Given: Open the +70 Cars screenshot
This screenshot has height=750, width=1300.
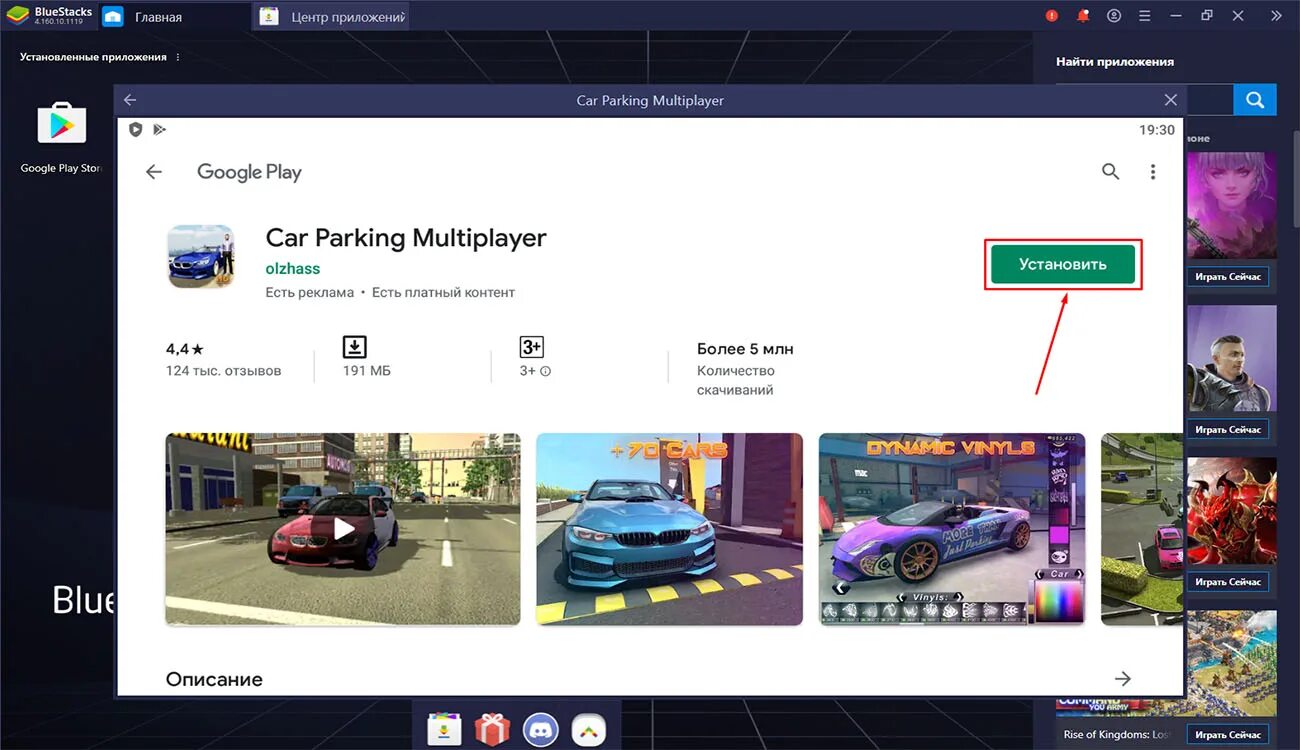Looking at the screenshot, I should click(x=669, y=529).
